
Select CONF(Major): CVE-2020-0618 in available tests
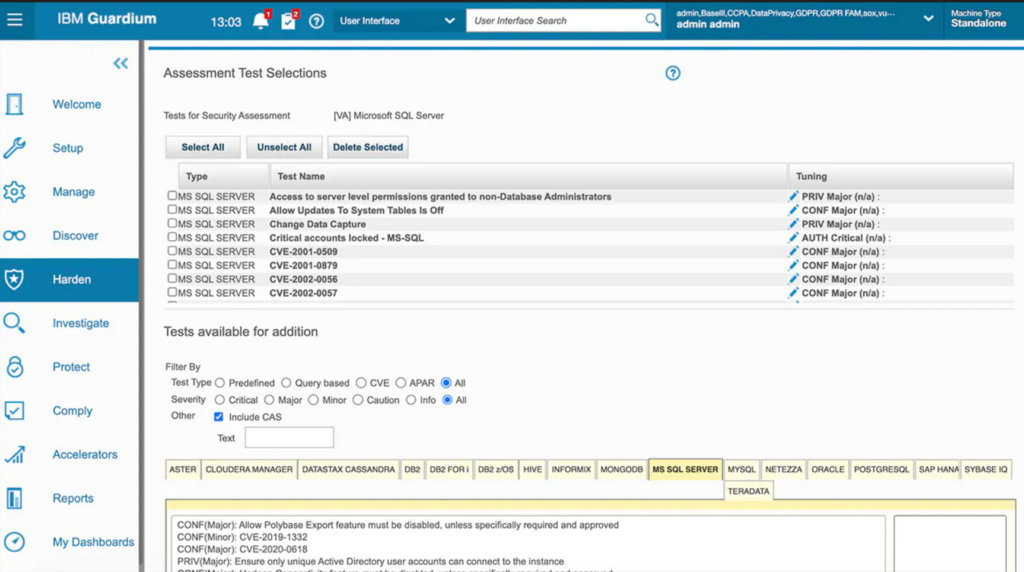tap(242, 549)
